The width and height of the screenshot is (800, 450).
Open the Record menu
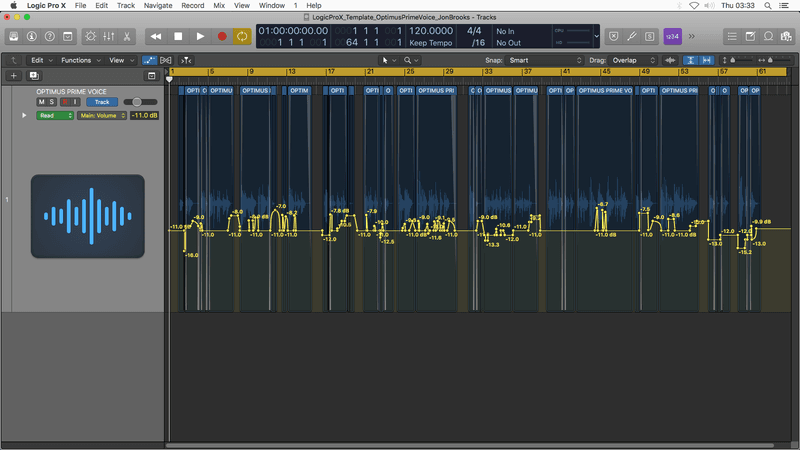tap(193, 5)
